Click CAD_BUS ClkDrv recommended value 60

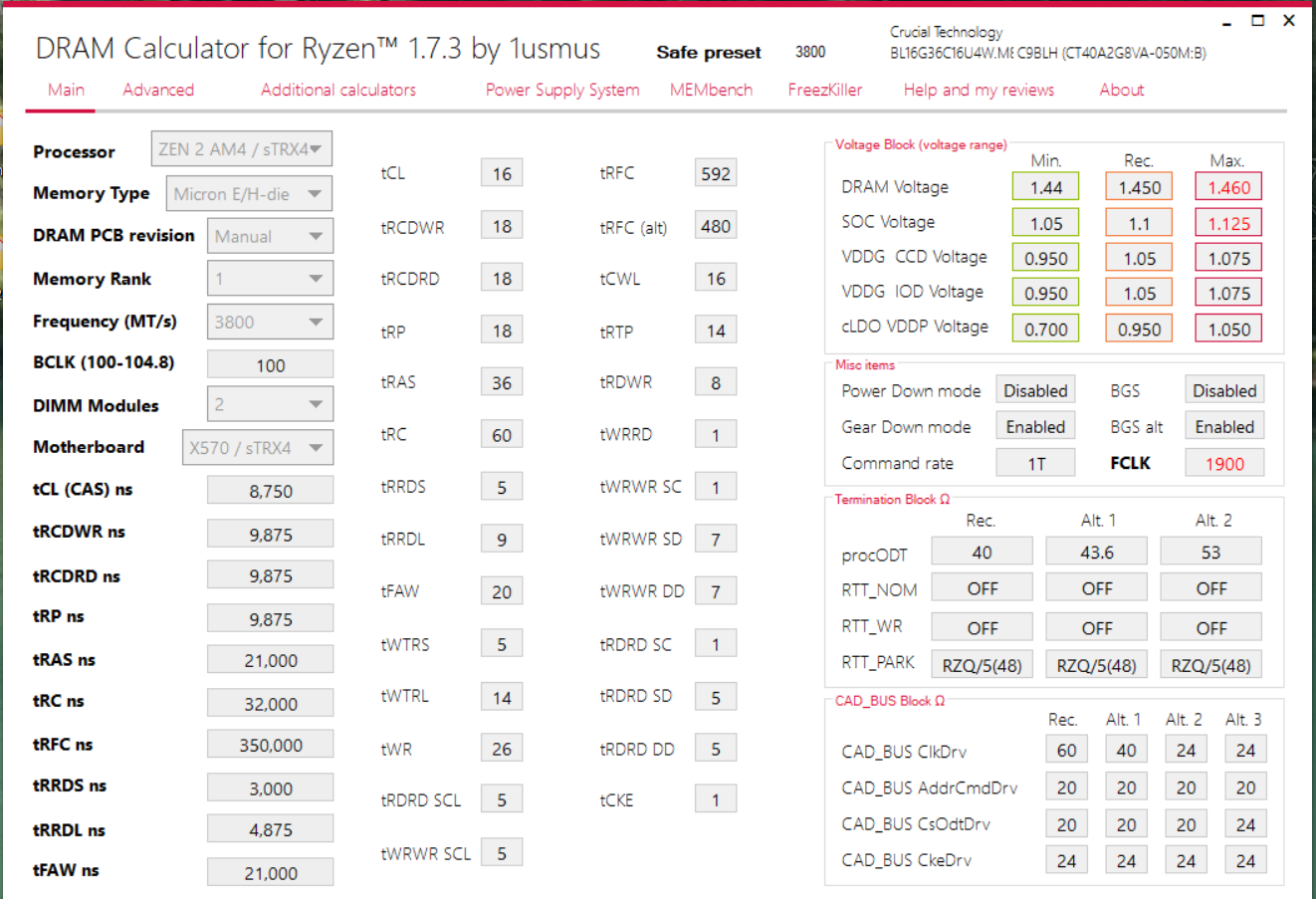(x=1066, y=750)
